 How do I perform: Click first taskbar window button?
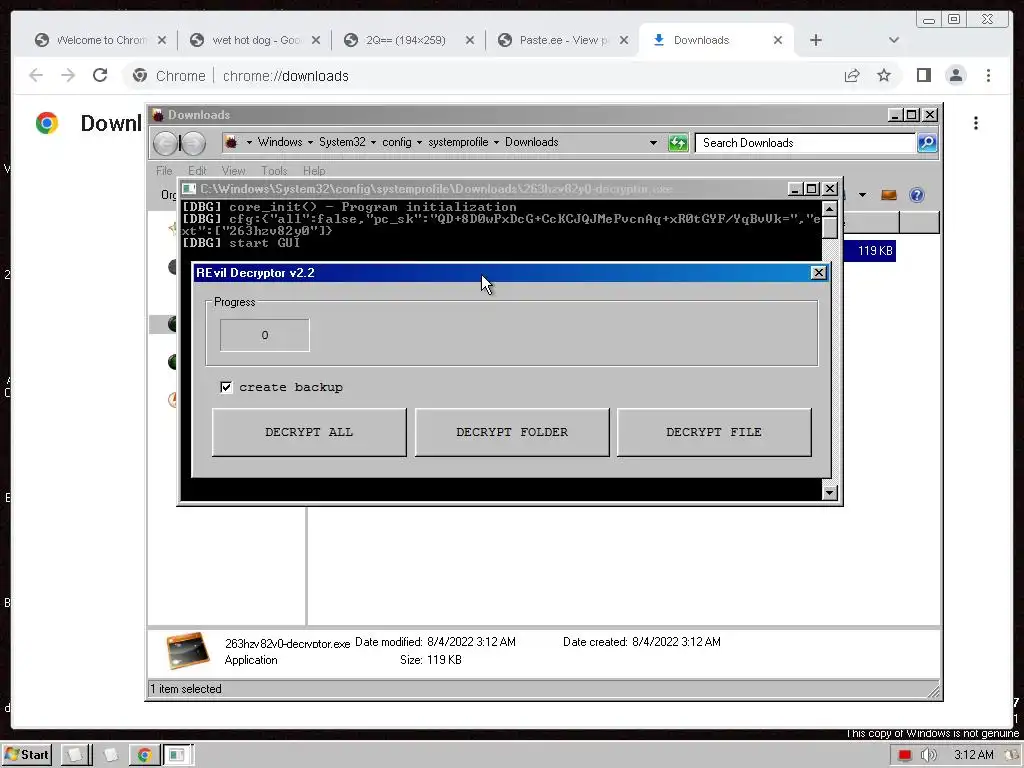76,755
